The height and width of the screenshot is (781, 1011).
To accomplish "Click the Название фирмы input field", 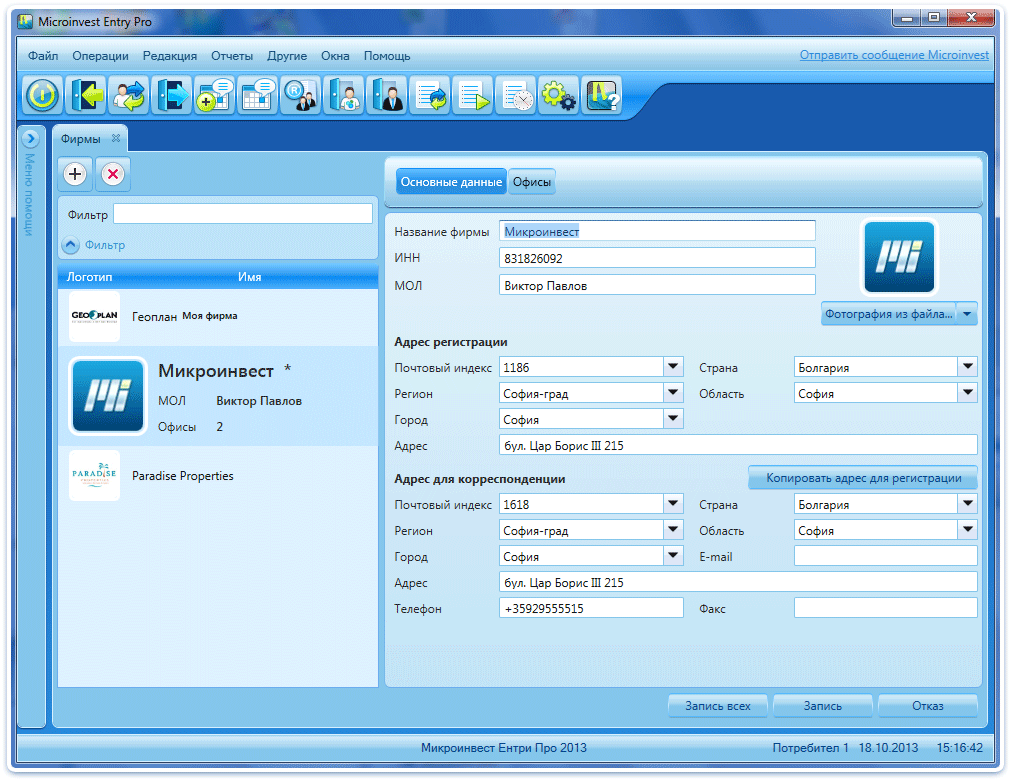I will [657, 232].
